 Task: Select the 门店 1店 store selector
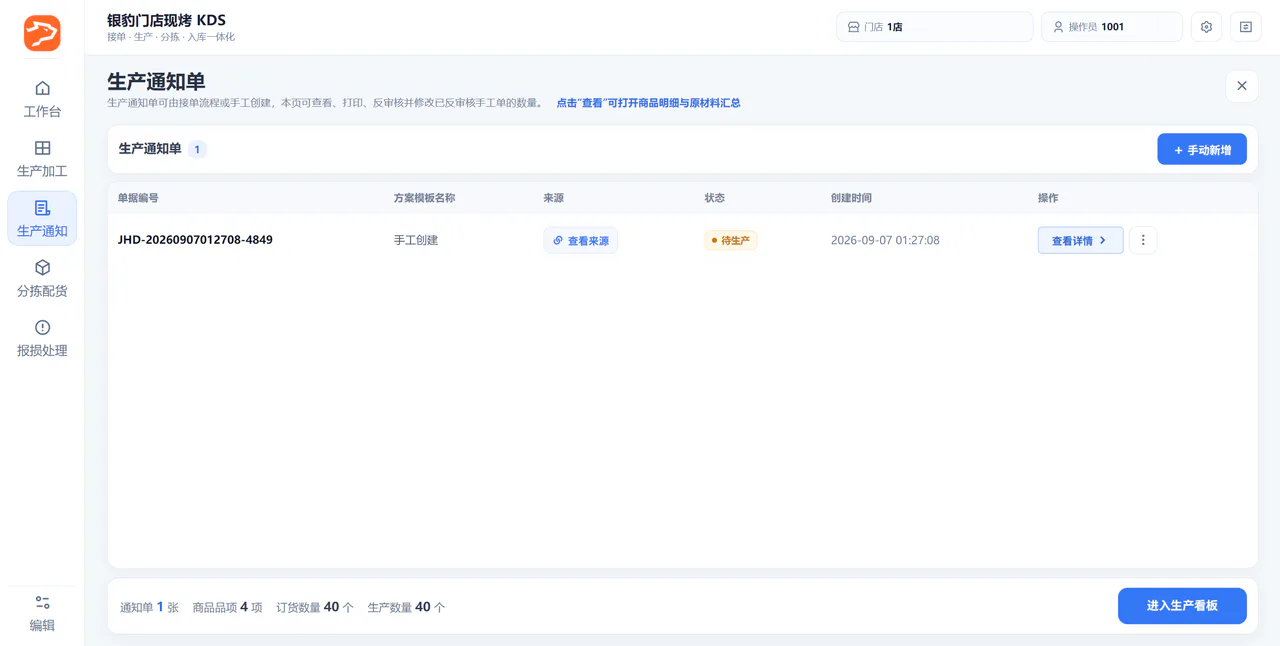934,27
